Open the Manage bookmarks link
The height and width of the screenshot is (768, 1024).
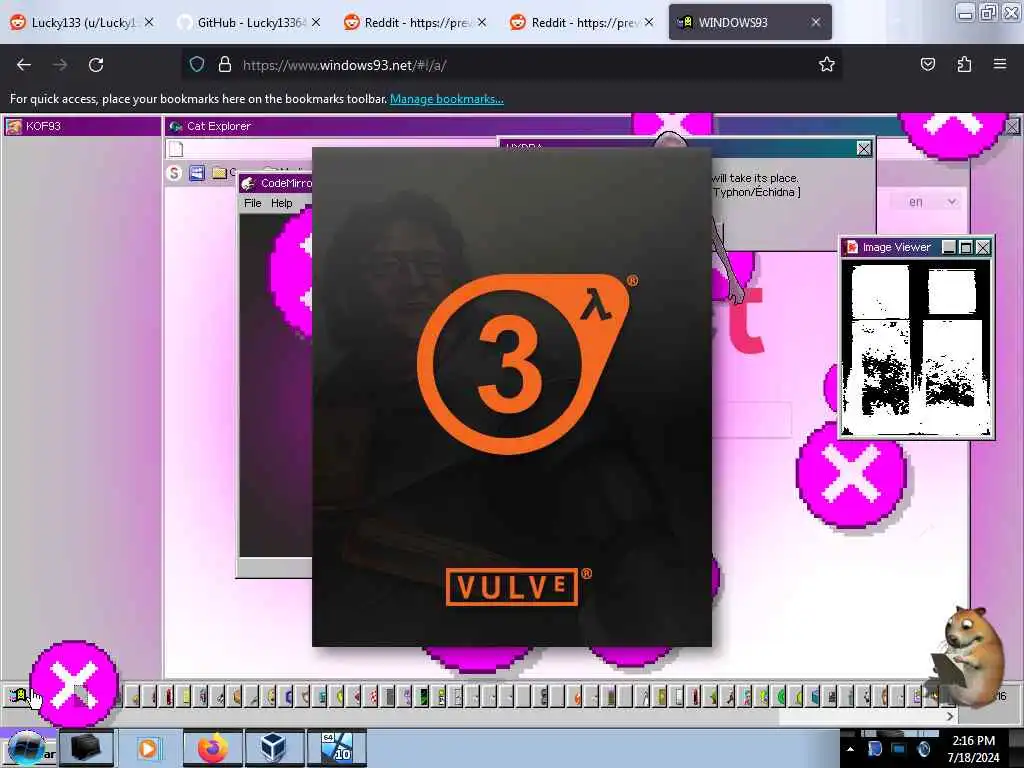click(x=447, y=99)
